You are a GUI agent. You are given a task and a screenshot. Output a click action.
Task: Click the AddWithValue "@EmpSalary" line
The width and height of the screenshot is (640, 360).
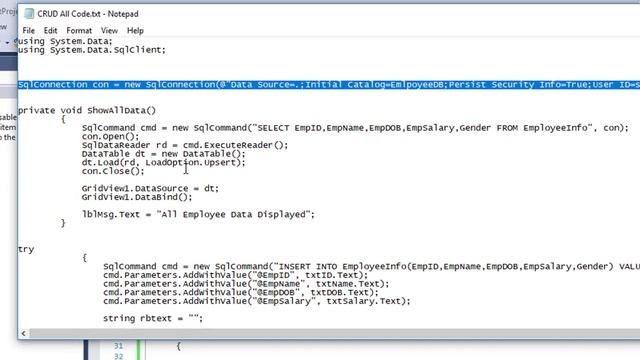click(x=257, y=301)
